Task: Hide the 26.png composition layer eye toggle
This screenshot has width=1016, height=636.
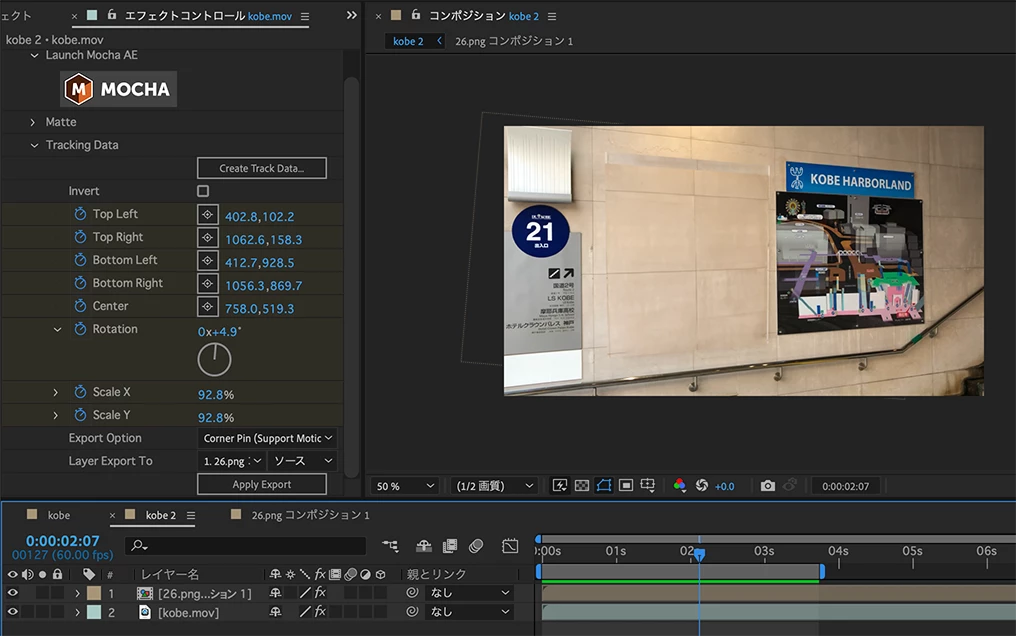Action: pos(13,593)
